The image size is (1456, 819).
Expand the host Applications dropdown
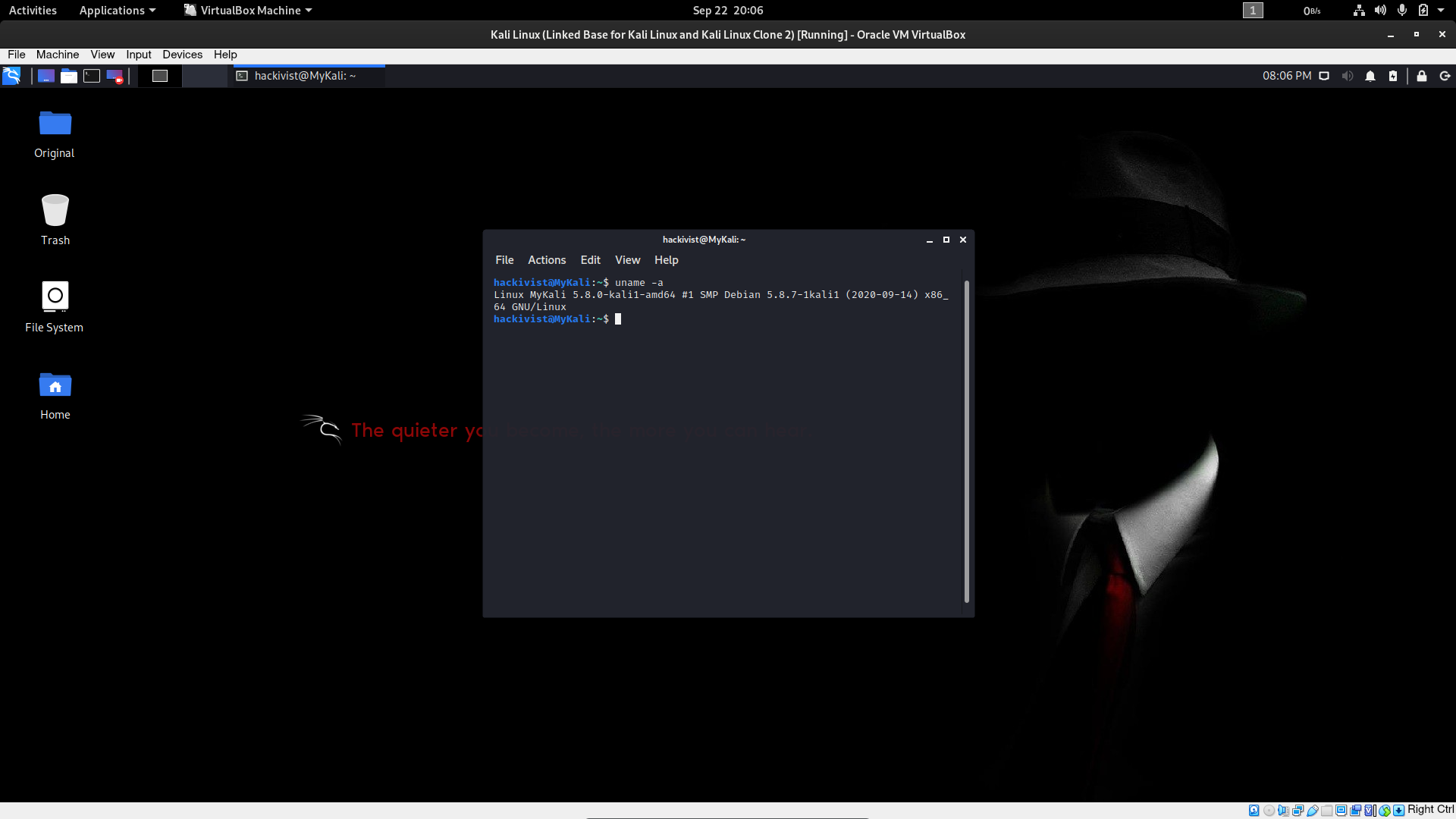pyautogui.click(x=118, y=11)
